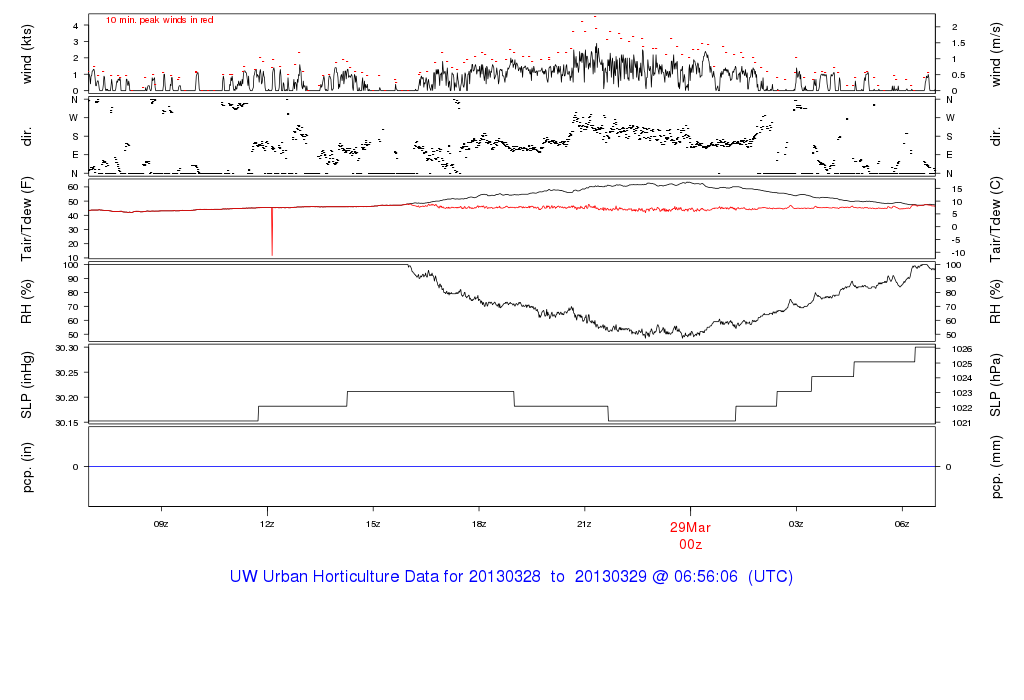Screen dimensions: 1024x700
Task: Click the '18z' time axis label
Action: [x=479, y=524]
